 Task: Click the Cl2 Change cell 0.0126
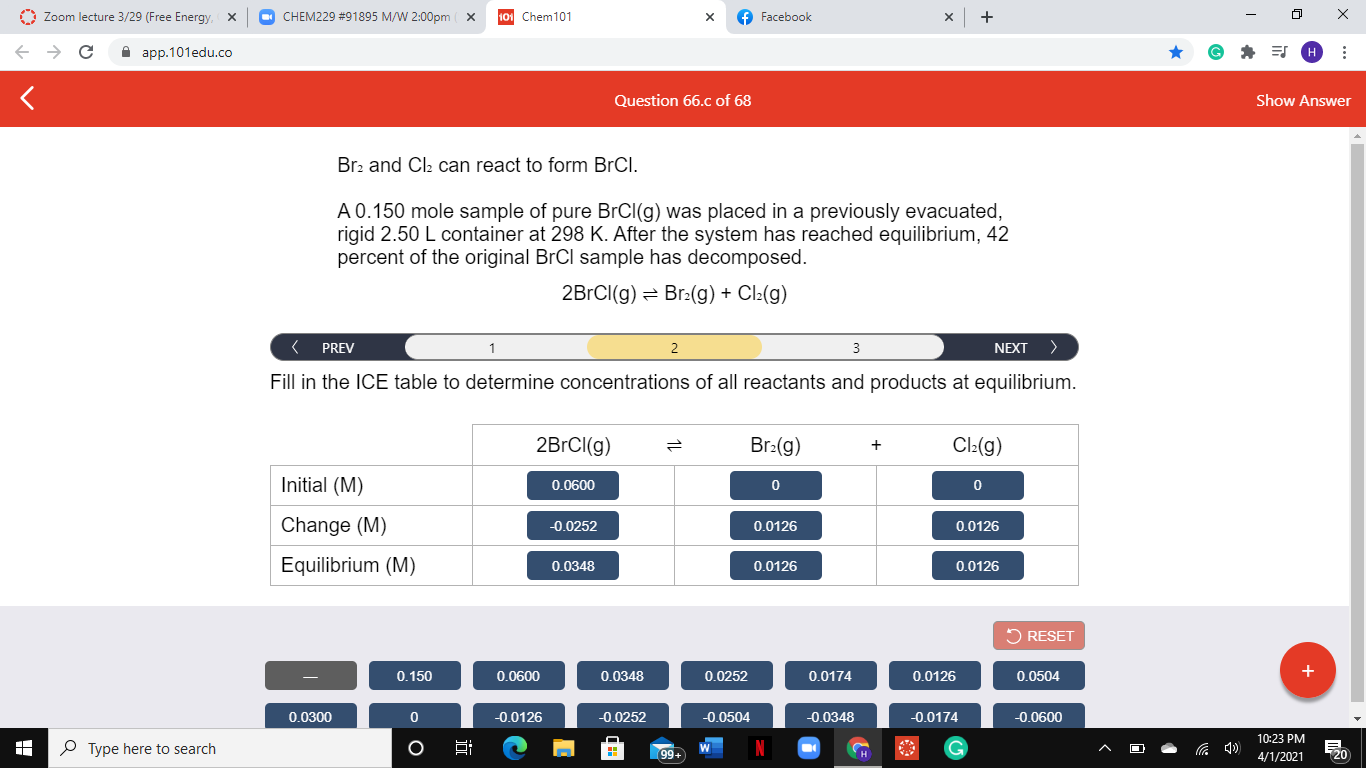pyautogui.click(x=977, y=525)
